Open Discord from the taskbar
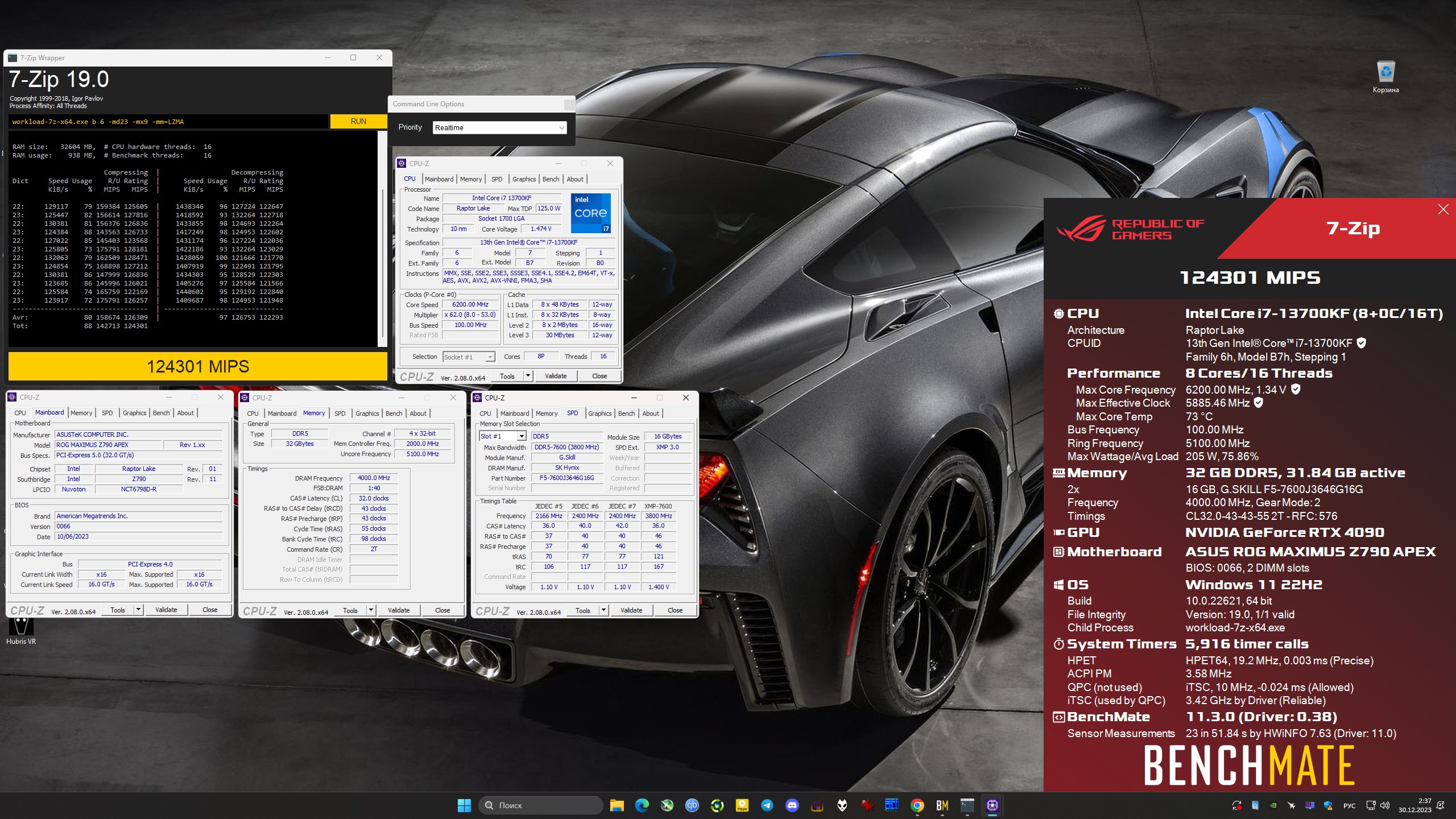 click(792, 805)
